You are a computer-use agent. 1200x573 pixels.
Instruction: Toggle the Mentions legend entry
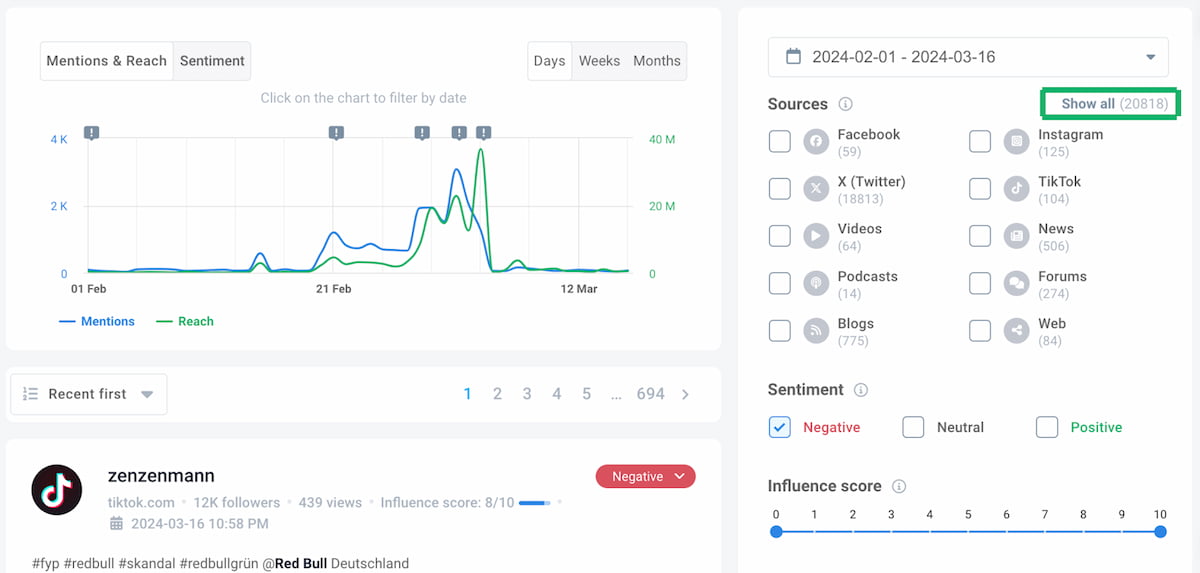pos(97,321)
